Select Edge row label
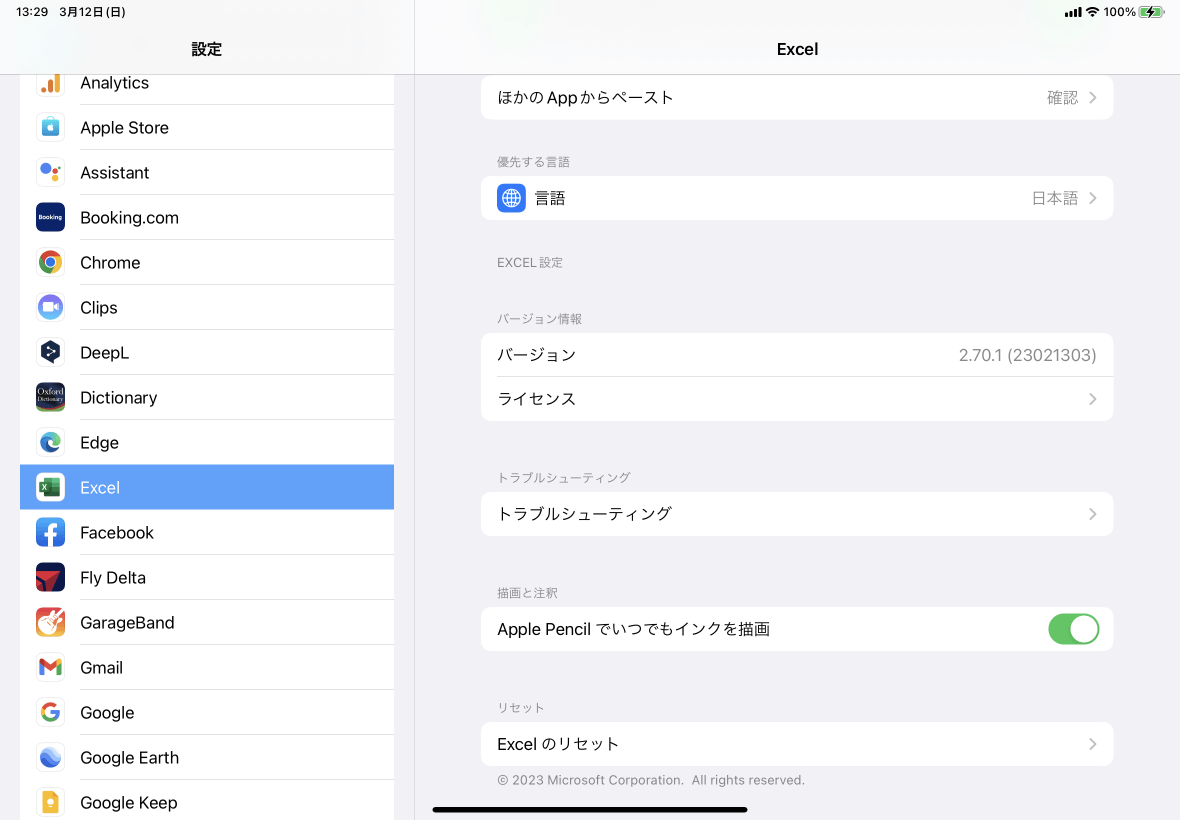The height and width of the screenshot is (820, 1180). (x=99, y=442)
